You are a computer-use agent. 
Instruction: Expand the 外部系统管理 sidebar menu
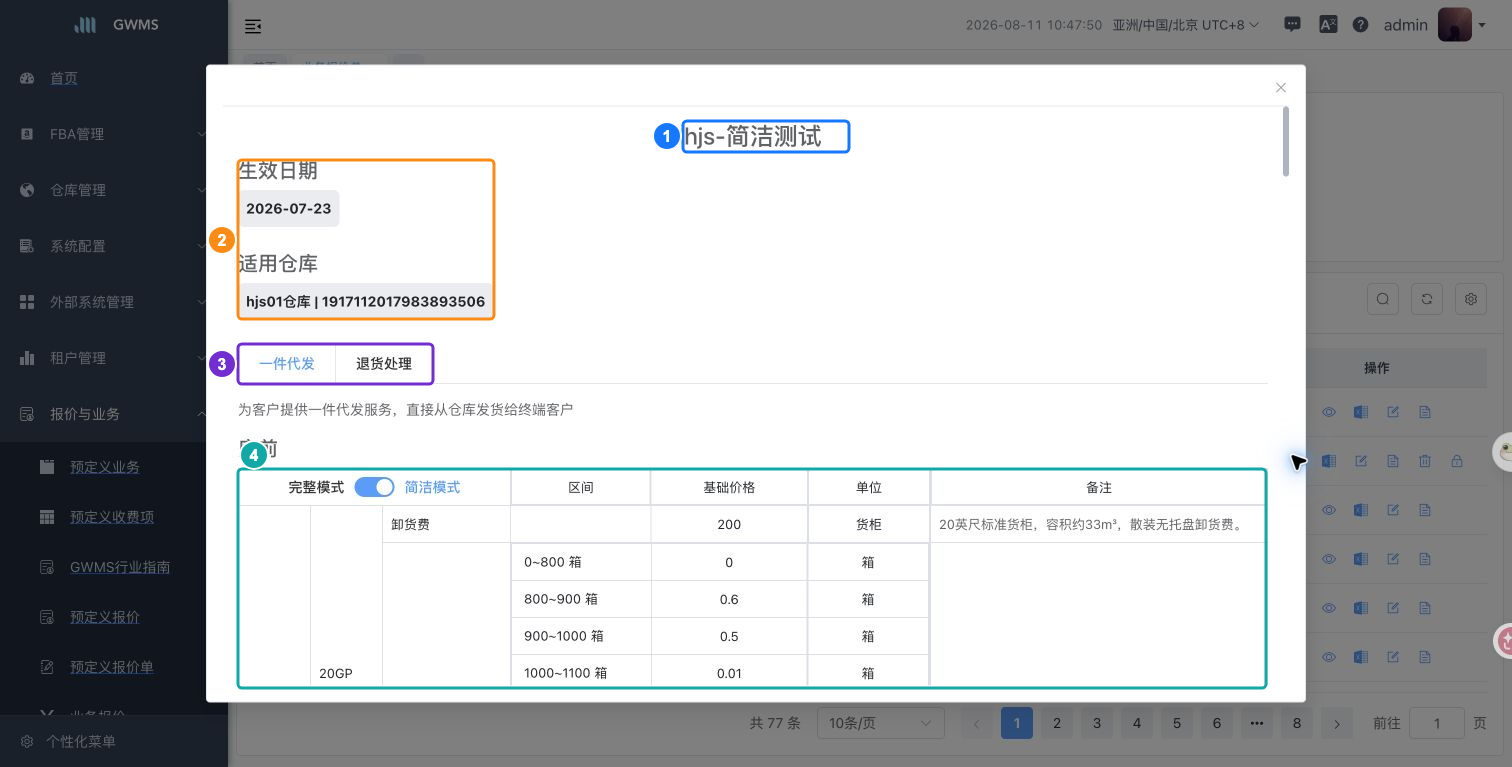coord(114,302)
